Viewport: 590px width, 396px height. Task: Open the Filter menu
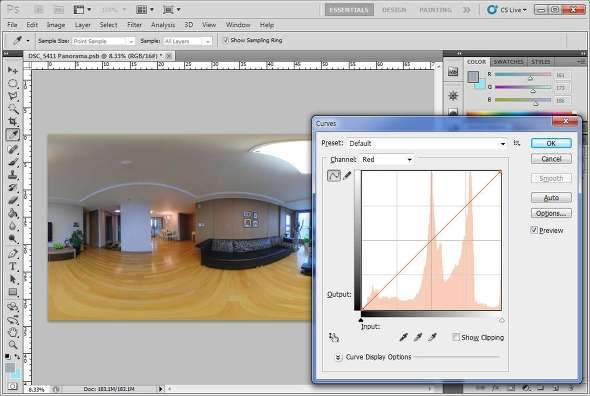coord(134,25)
